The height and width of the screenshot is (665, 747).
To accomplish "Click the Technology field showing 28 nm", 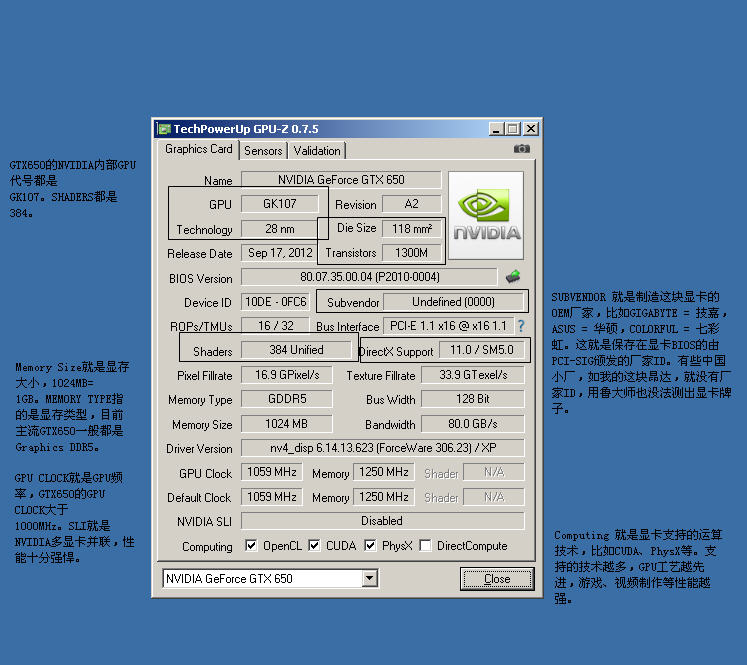I will pyautogui.click(x=280, y=229).
